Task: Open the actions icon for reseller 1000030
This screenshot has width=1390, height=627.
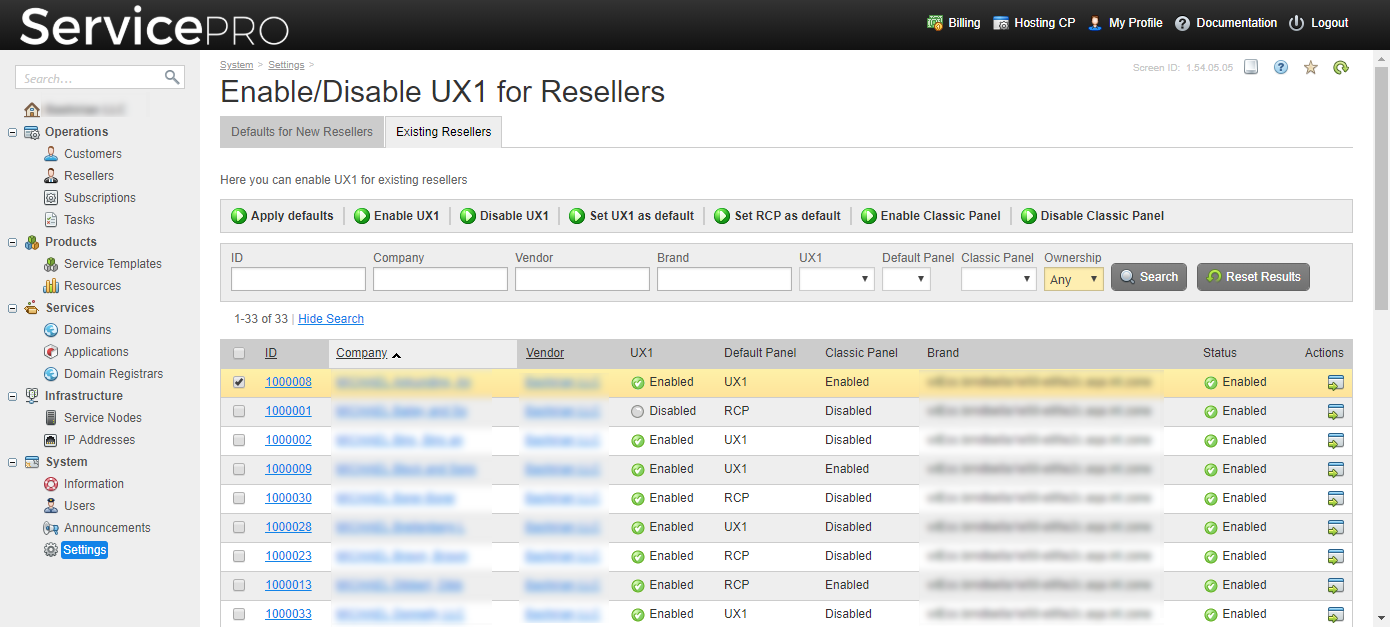Action: point(1335,498)
